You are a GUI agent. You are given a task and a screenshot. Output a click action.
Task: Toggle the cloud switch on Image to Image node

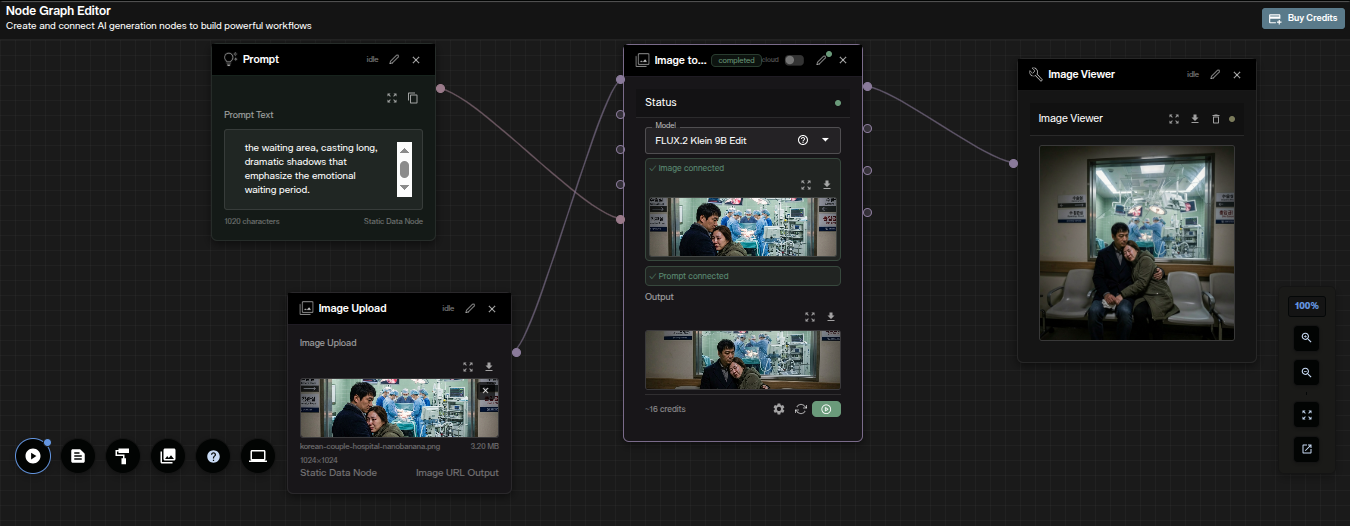pos(794,60)
